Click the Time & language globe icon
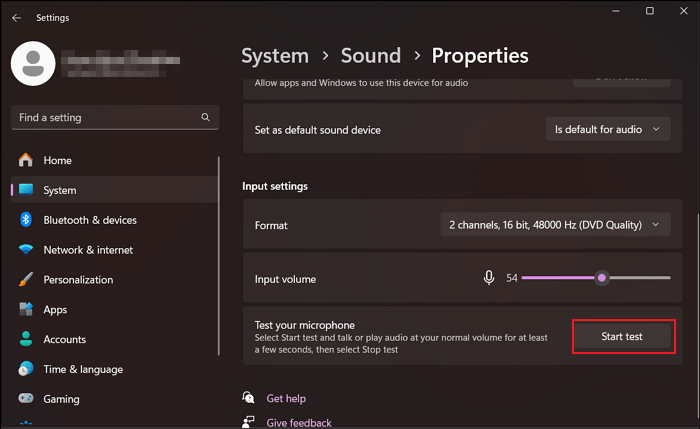 [25, 370]
